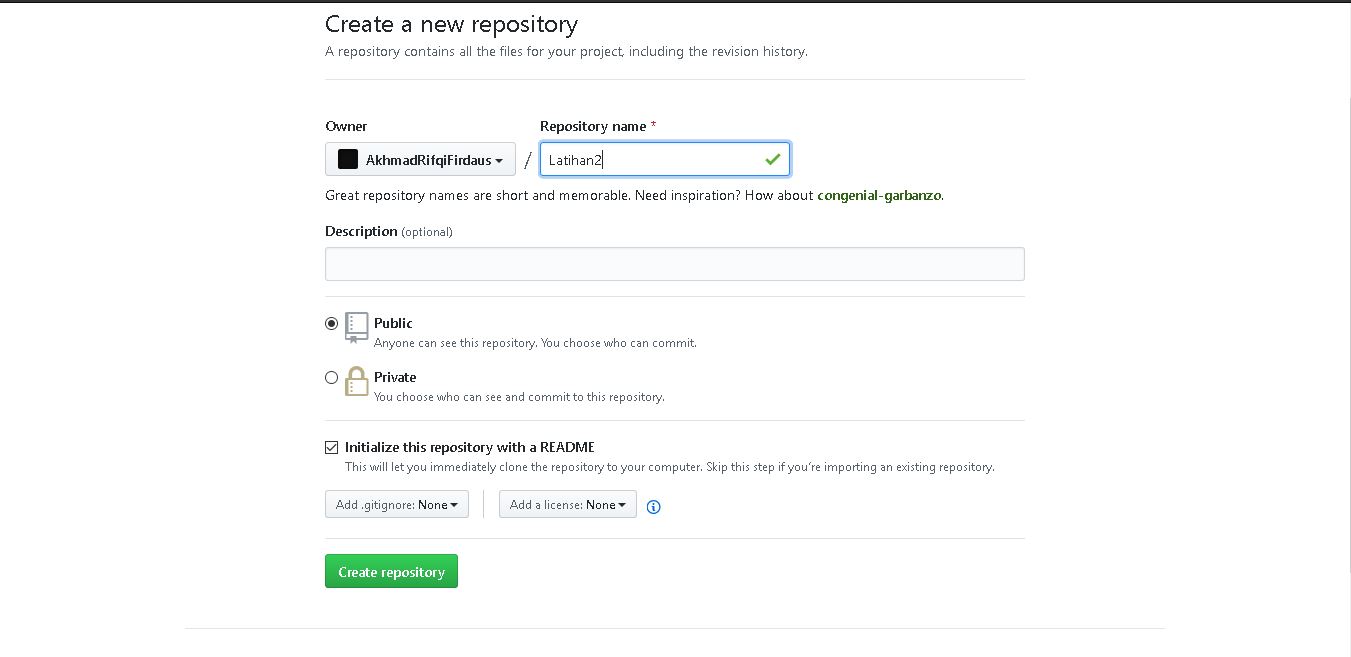1351x657 pixels.
Task: Expand the Add a license dropdown
Action: pos(568,504)
